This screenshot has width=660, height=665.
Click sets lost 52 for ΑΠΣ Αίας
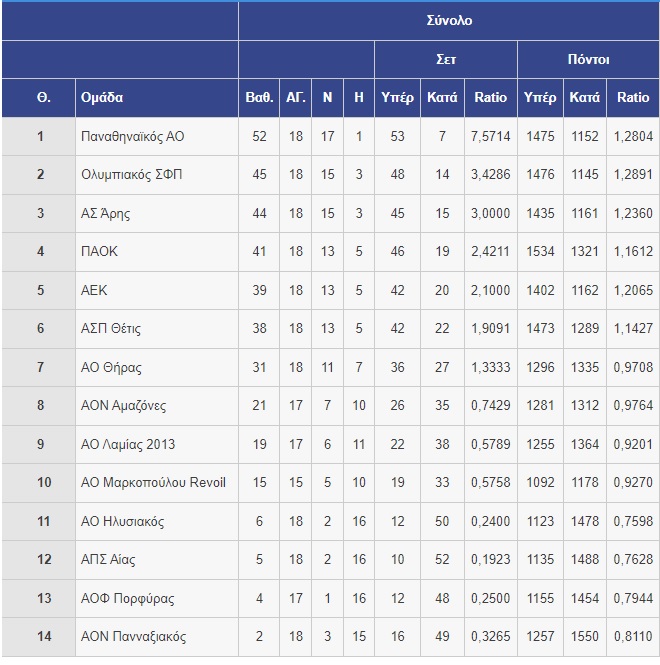(x=442, y=559)
